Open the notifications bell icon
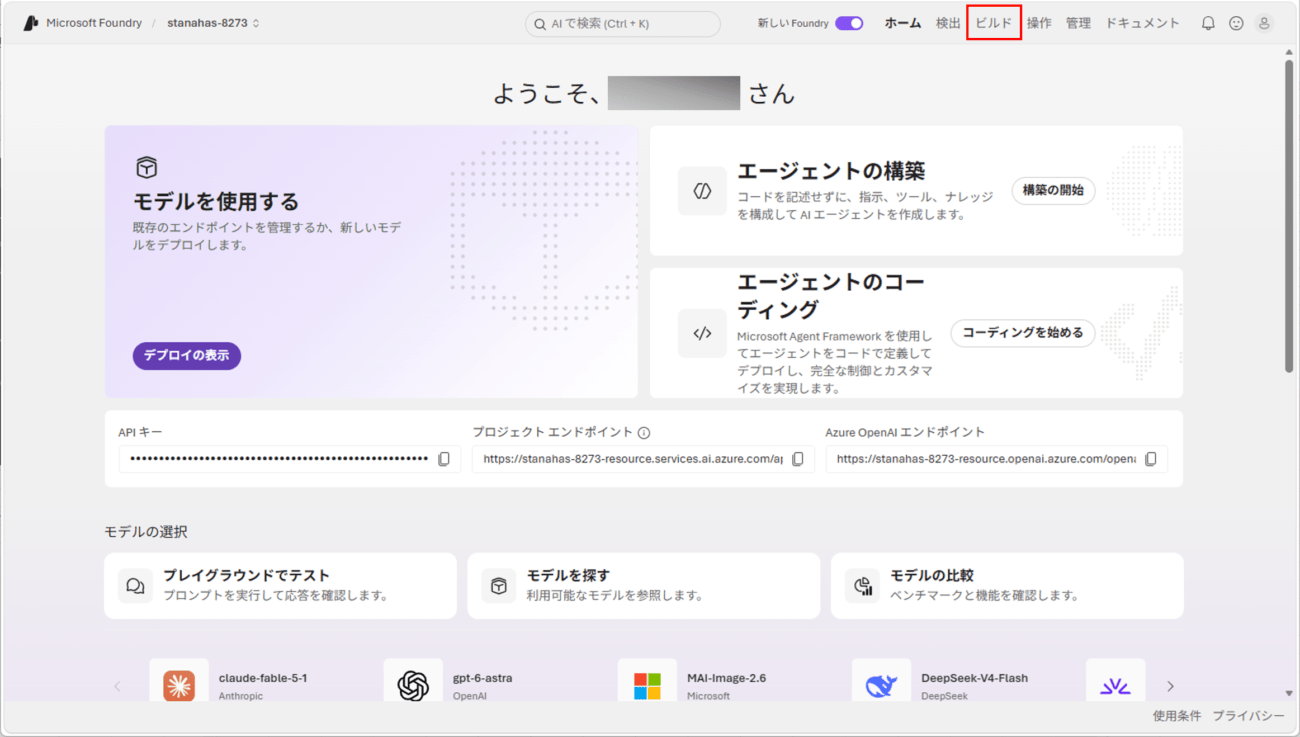The height and width of the screenshot is (737, 1300). (x=1208, y=23)
